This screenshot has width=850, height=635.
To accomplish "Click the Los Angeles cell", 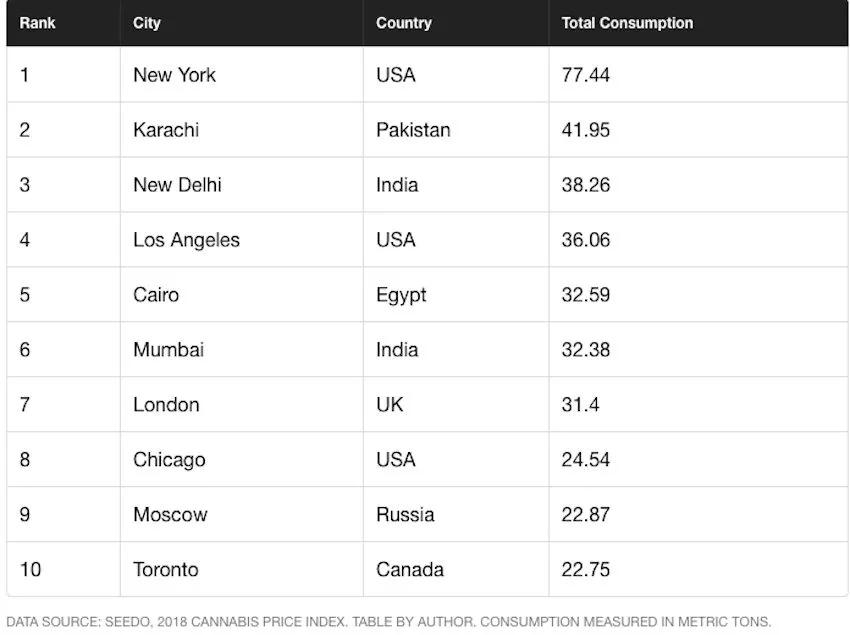I will point(186,240).
